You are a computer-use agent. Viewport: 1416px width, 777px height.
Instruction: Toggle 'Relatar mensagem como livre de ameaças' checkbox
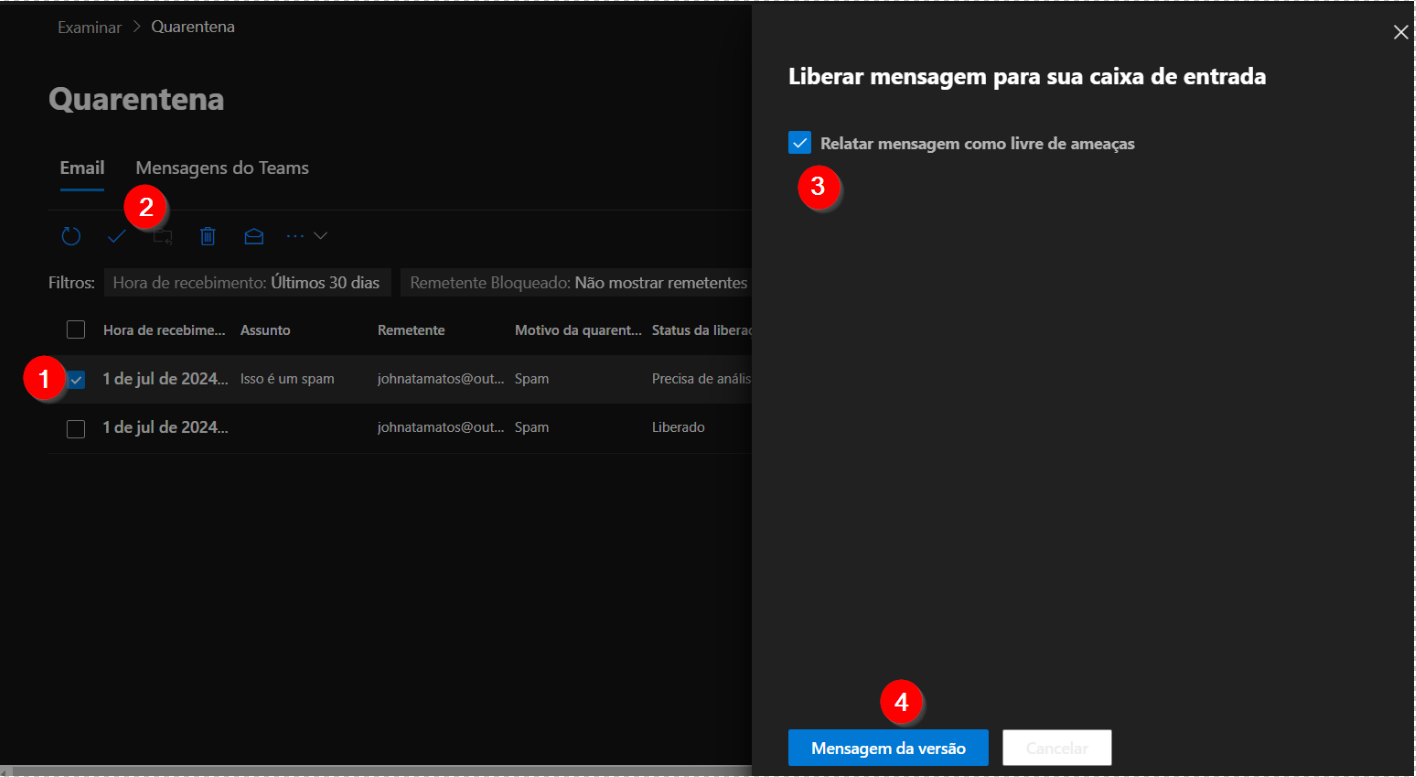coord(800,143)
